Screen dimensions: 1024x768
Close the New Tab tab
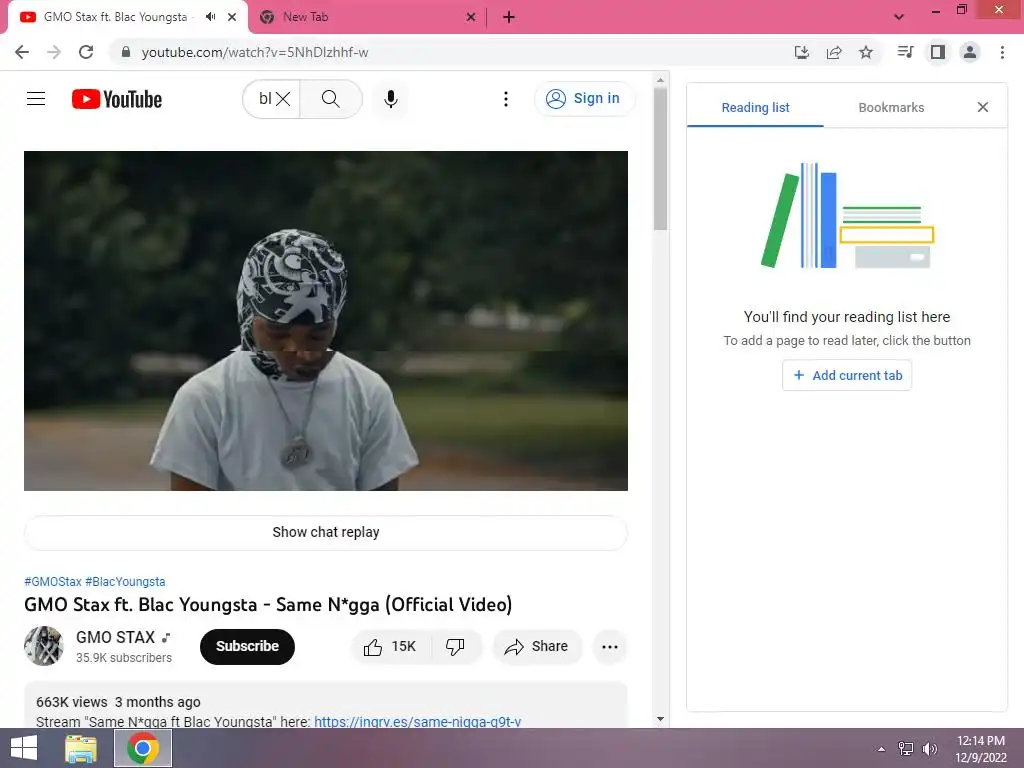tap(471, 17)
